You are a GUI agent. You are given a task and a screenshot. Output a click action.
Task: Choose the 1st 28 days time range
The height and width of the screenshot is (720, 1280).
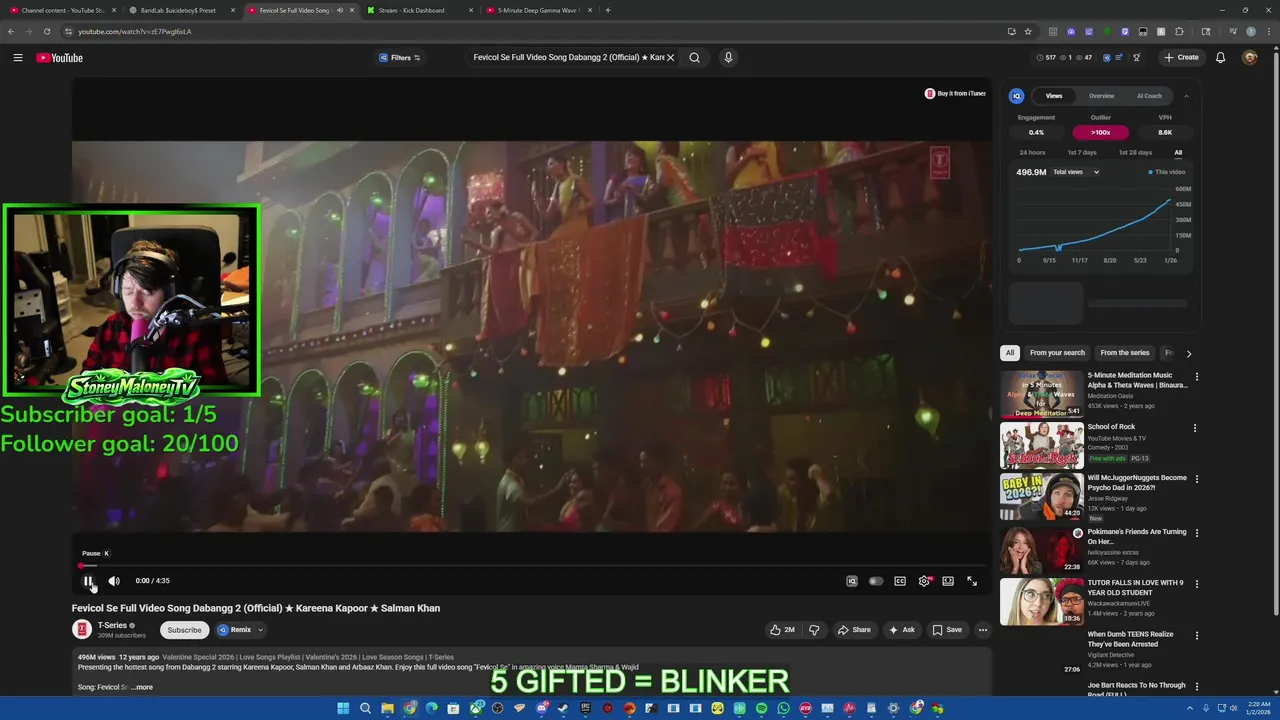[1135, 152]
